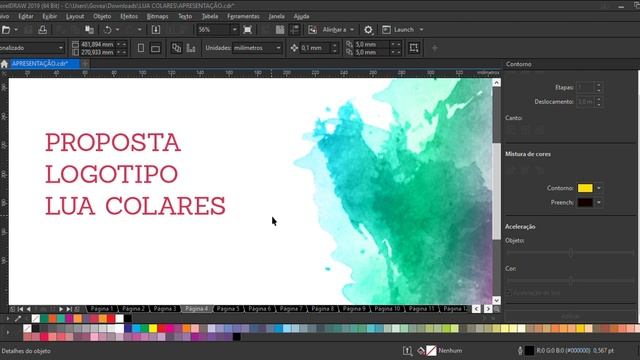Expand the default palette flyout arrow

tap(7, 332)
